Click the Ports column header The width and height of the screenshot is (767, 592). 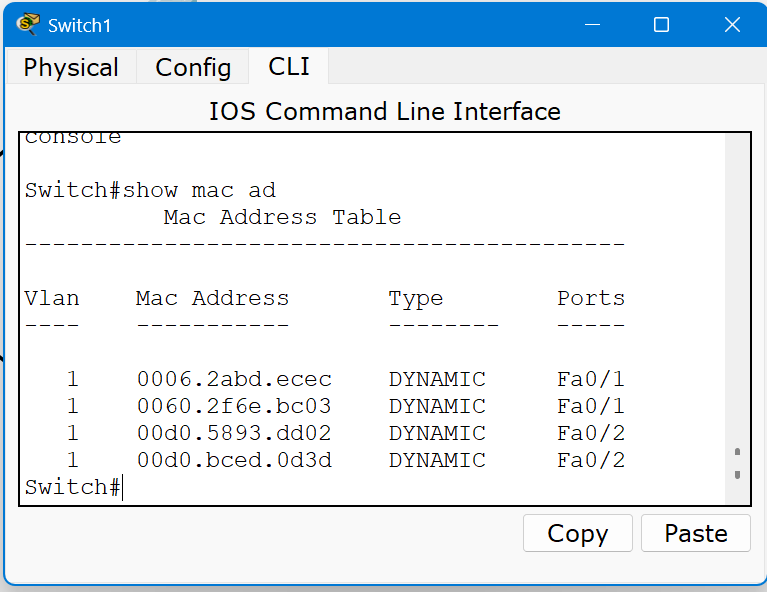[x=590, y=298]
